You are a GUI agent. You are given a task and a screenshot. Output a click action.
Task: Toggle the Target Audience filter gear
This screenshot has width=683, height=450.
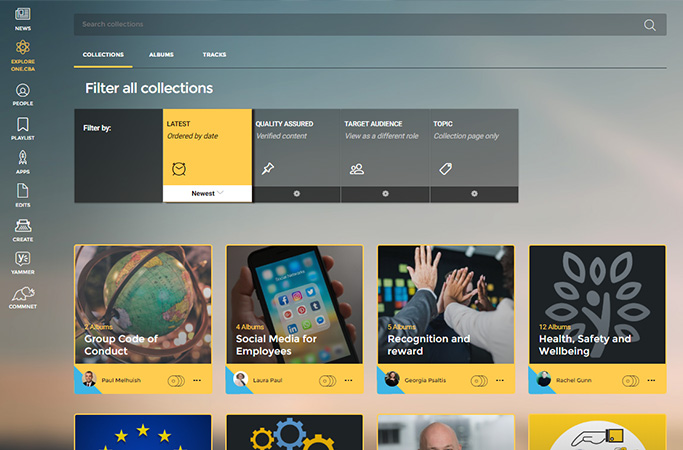coord(385,193)
